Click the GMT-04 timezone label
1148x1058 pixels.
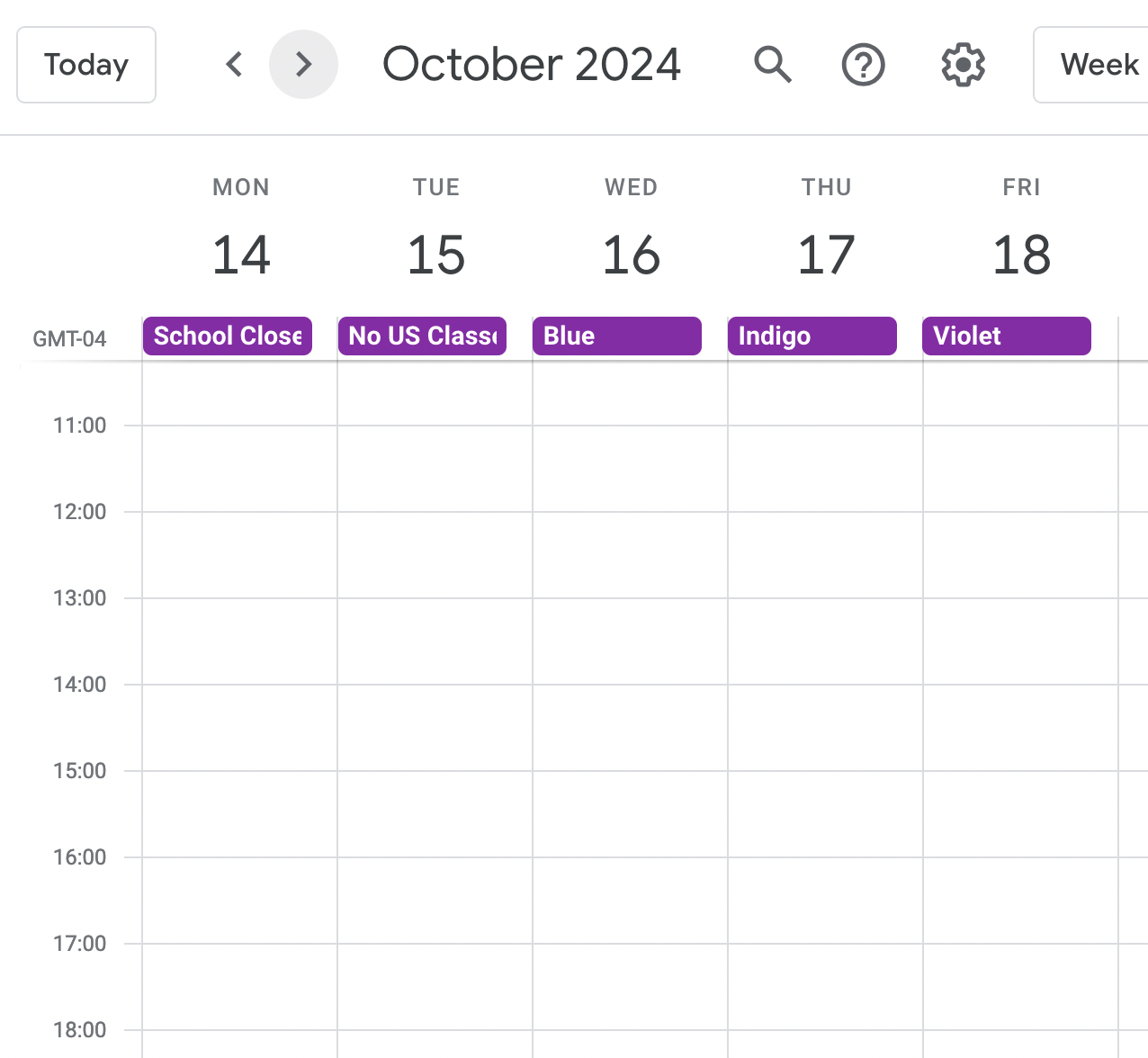coord(69,339)
